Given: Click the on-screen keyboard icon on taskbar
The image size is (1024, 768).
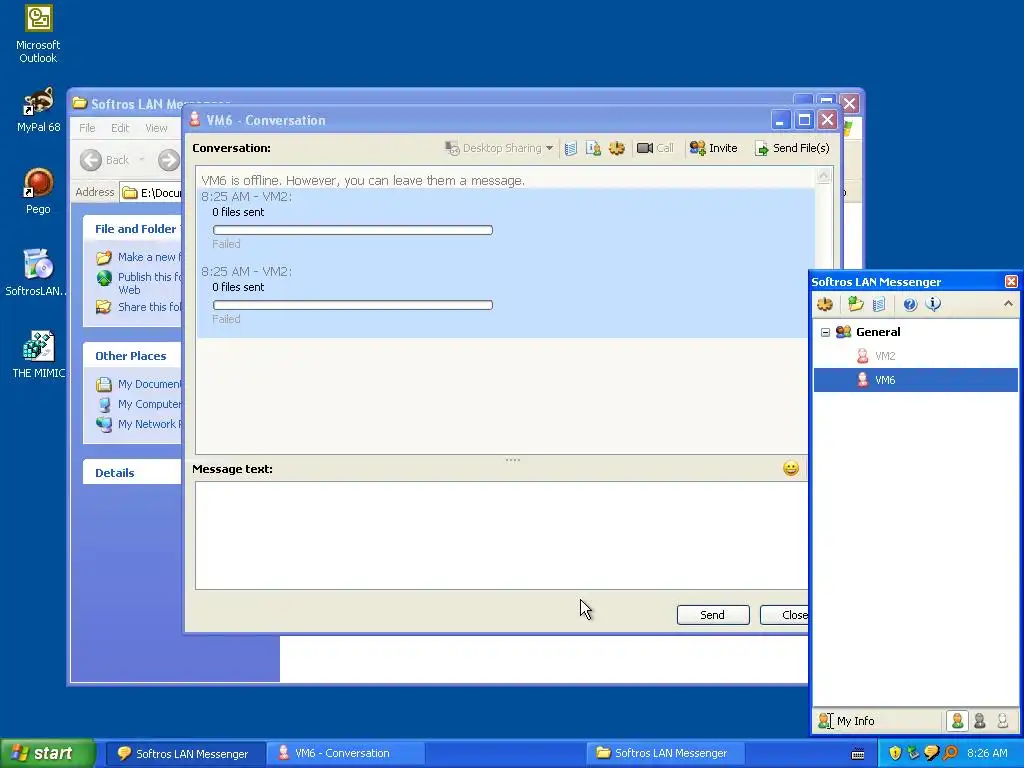Looking at the screenshot, I should pyautogui.click(x=858, y=754).
